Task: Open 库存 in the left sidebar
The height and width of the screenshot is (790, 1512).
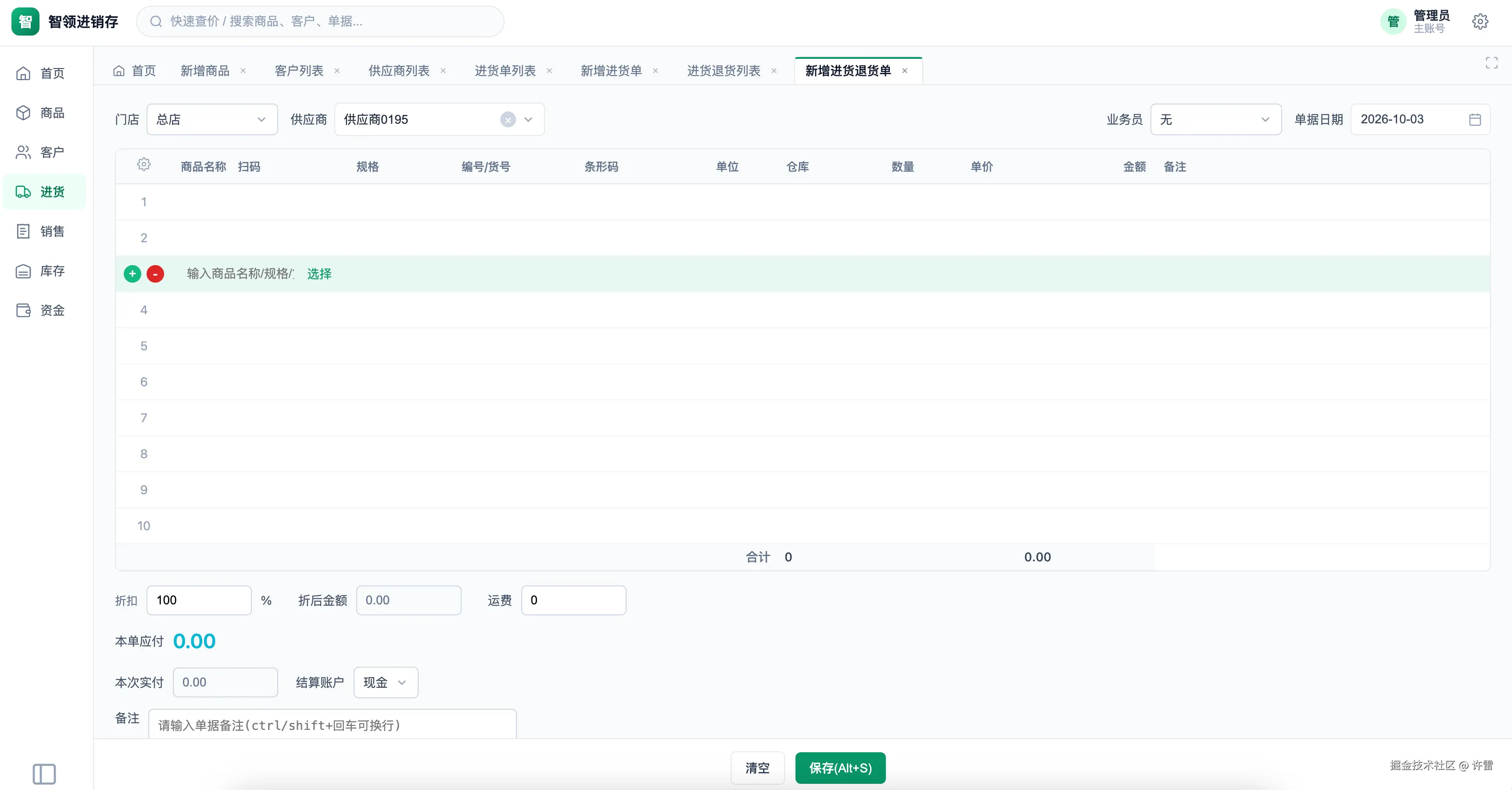Action: [x=44, y=271]
